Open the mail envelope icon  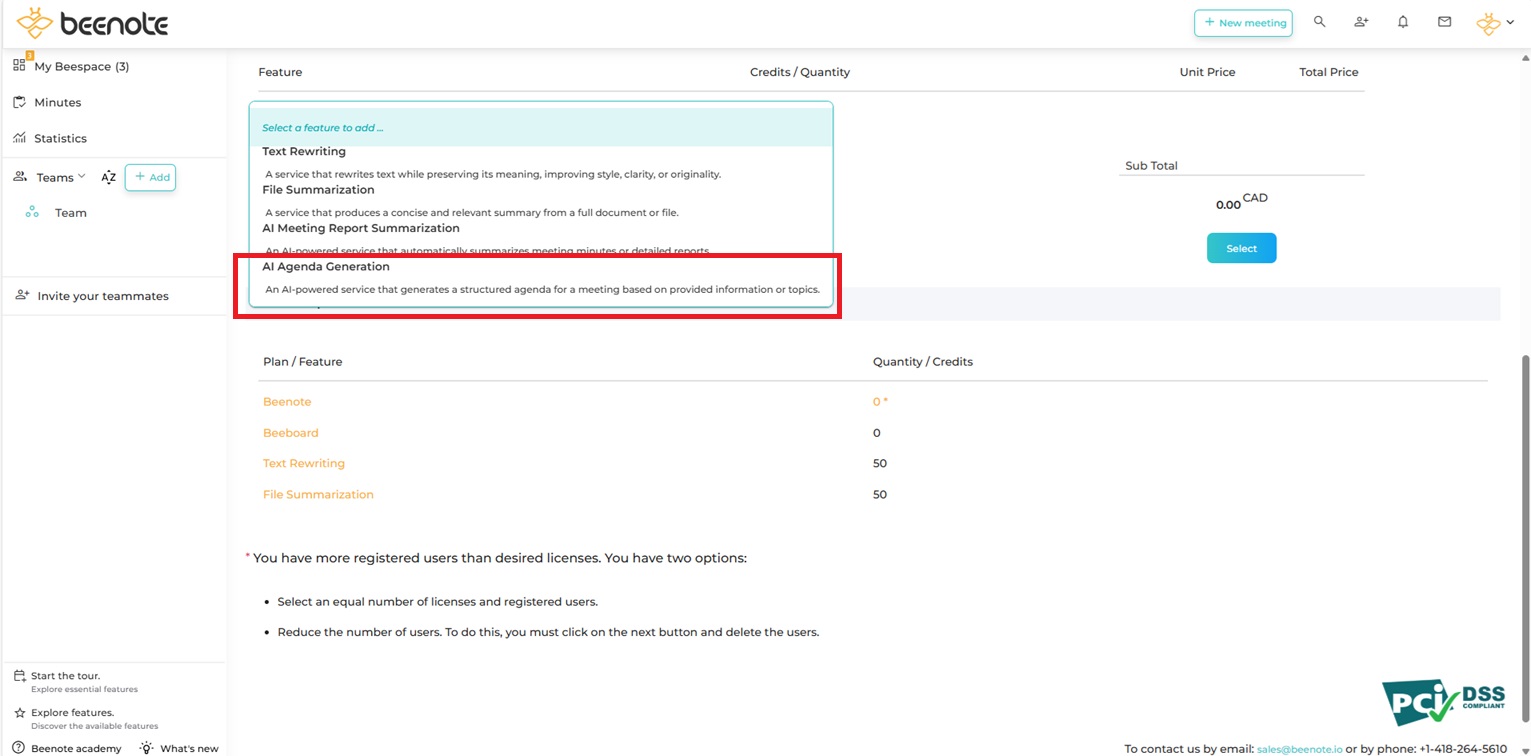[1444, 22]
